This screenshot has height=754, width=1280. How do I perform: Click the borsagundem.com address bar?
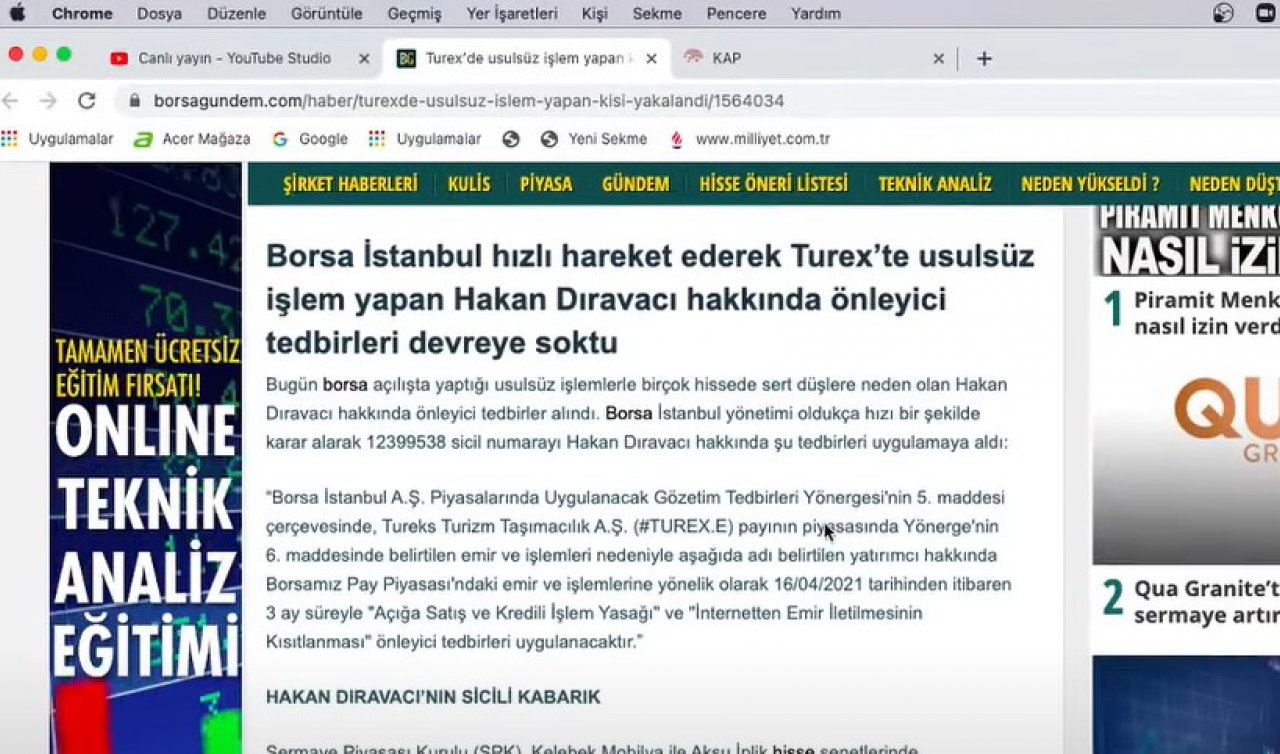tap(468, 101)
